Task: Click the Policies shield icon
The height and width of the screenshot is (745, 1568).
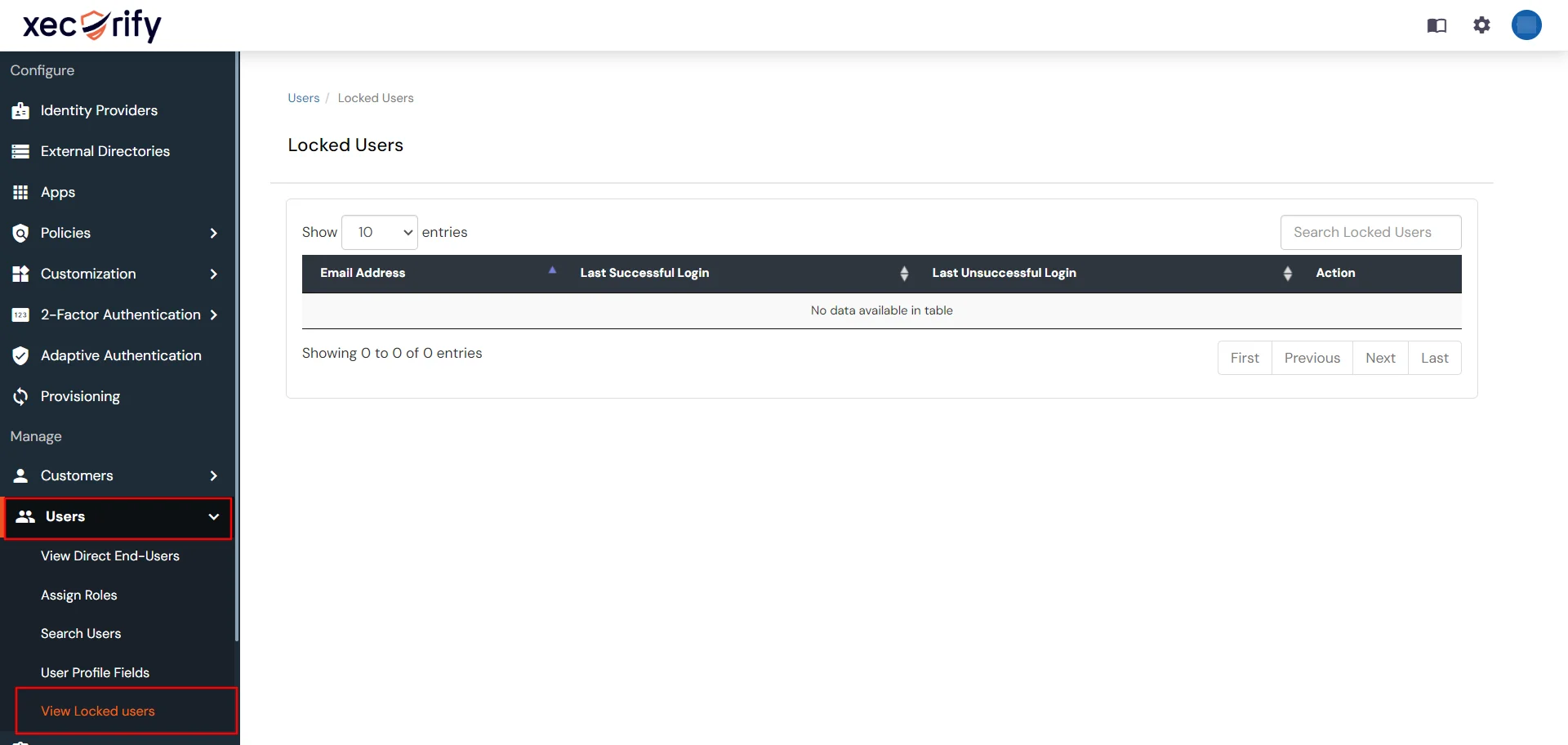Action: 20,233
